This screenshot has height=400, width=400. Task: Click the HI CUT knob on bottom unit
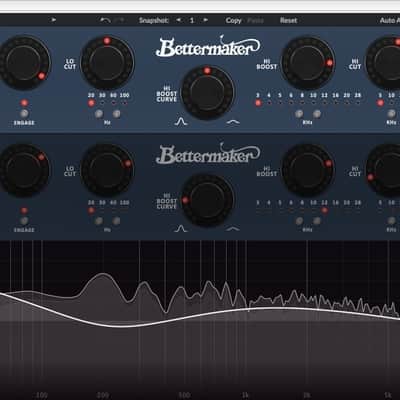tap(383, 170)
